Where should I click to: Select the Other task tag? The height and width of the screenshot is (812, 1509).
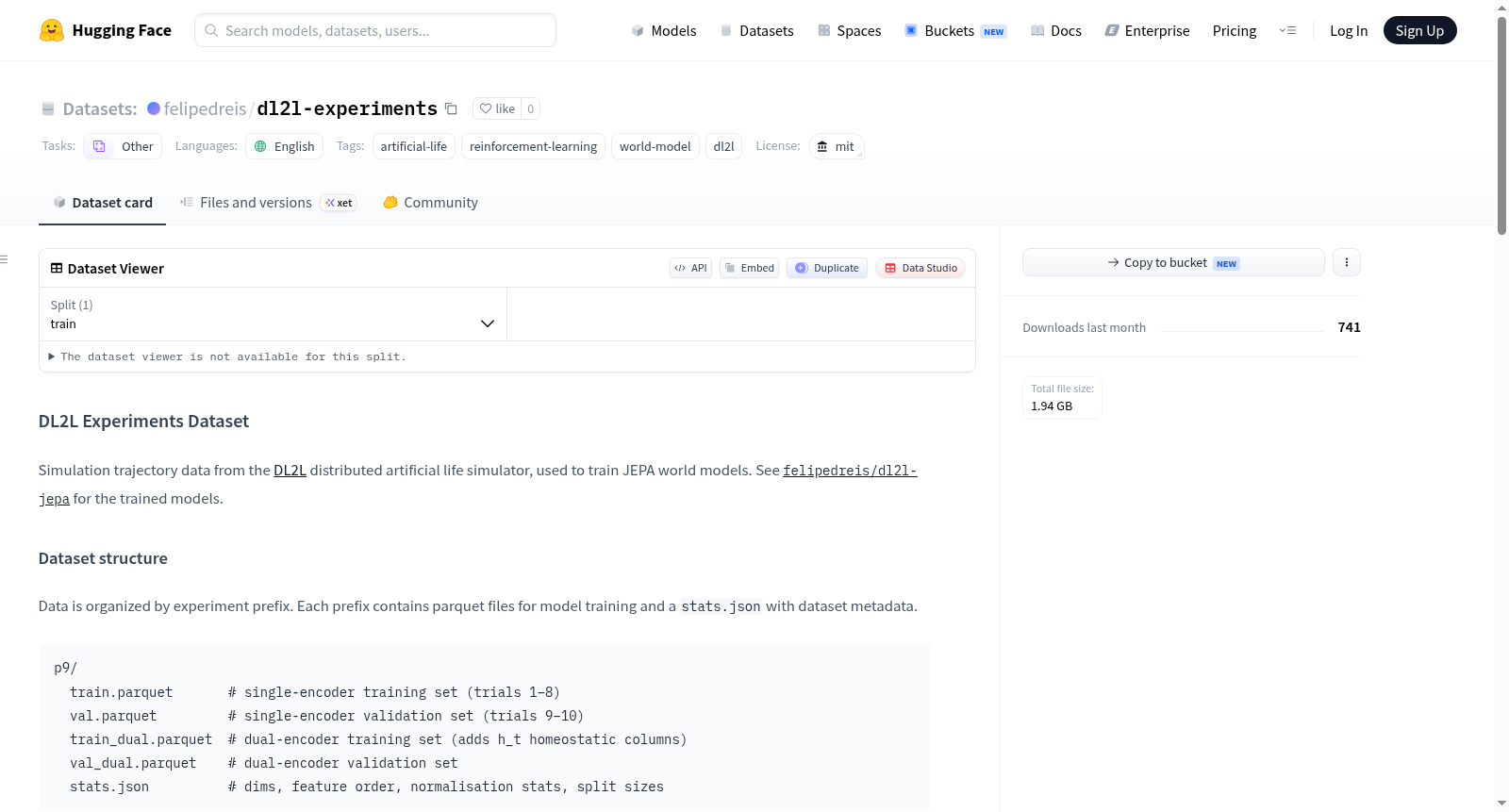click(123, 146)
